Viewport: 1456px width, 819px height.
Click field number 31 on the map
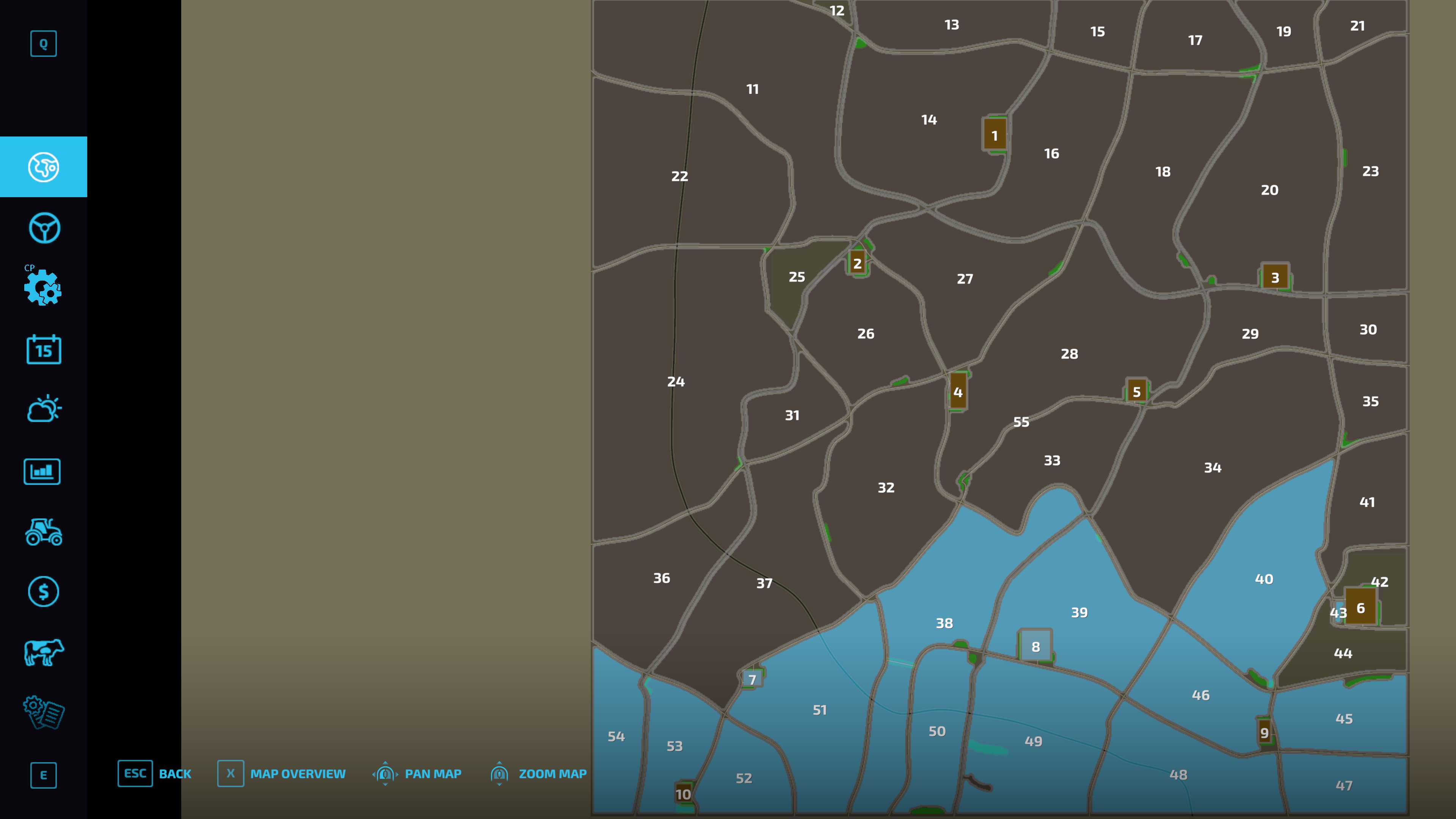coord(792,415)
